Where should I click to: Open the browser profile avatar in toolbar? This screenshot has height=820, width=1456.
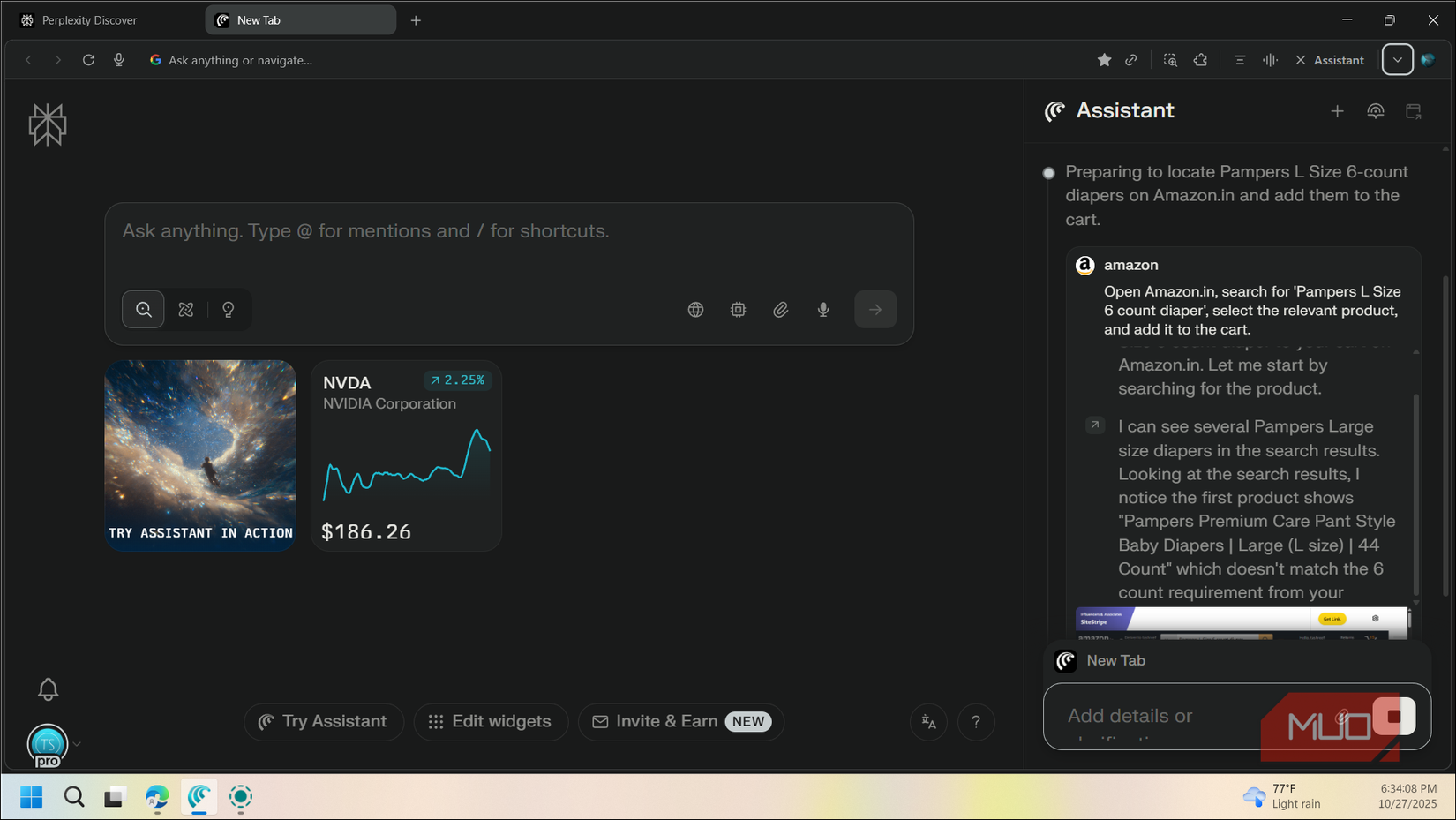1429,60
